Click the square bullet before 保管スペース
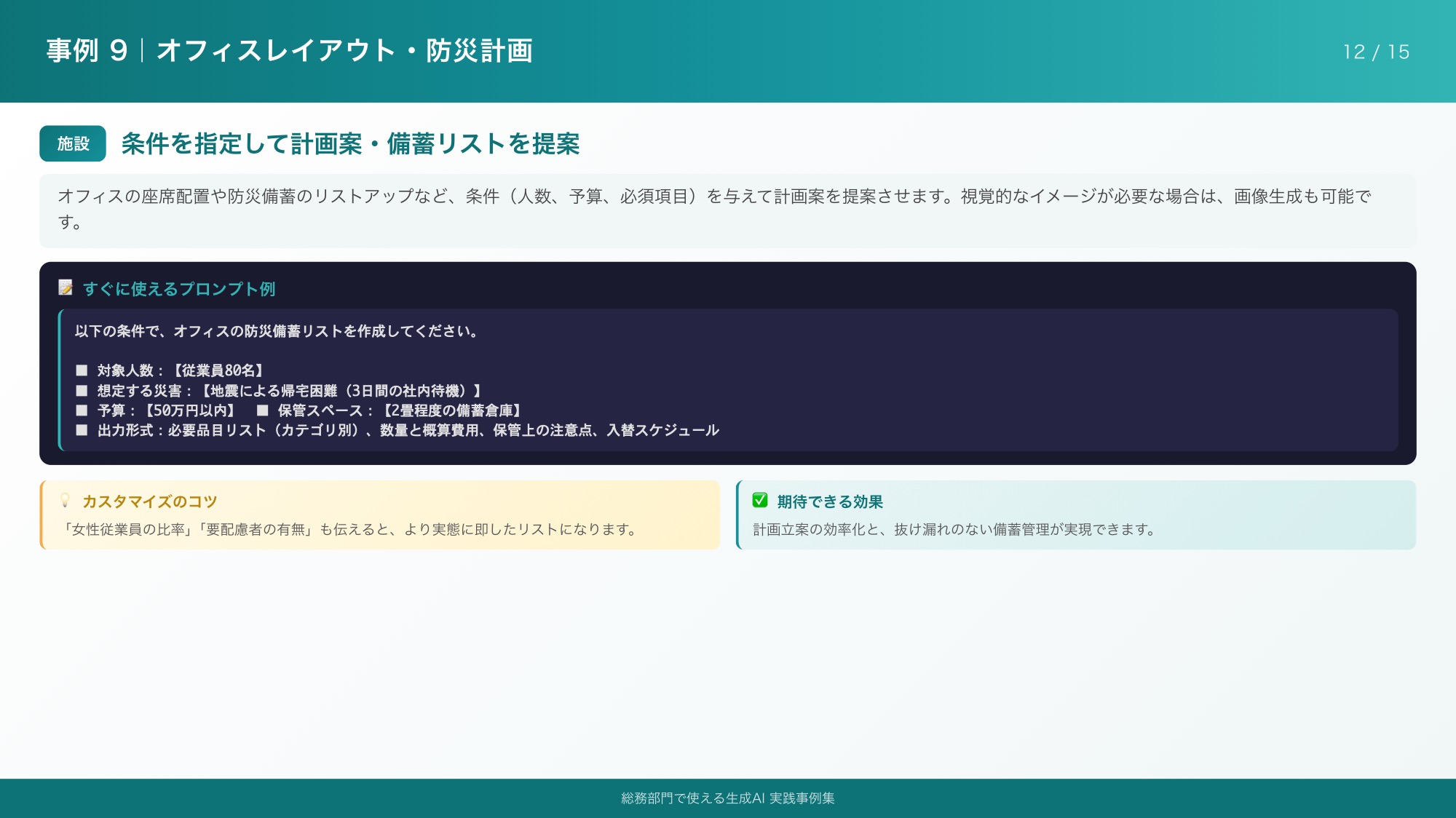1456x818 pixels. click(262, 410)
